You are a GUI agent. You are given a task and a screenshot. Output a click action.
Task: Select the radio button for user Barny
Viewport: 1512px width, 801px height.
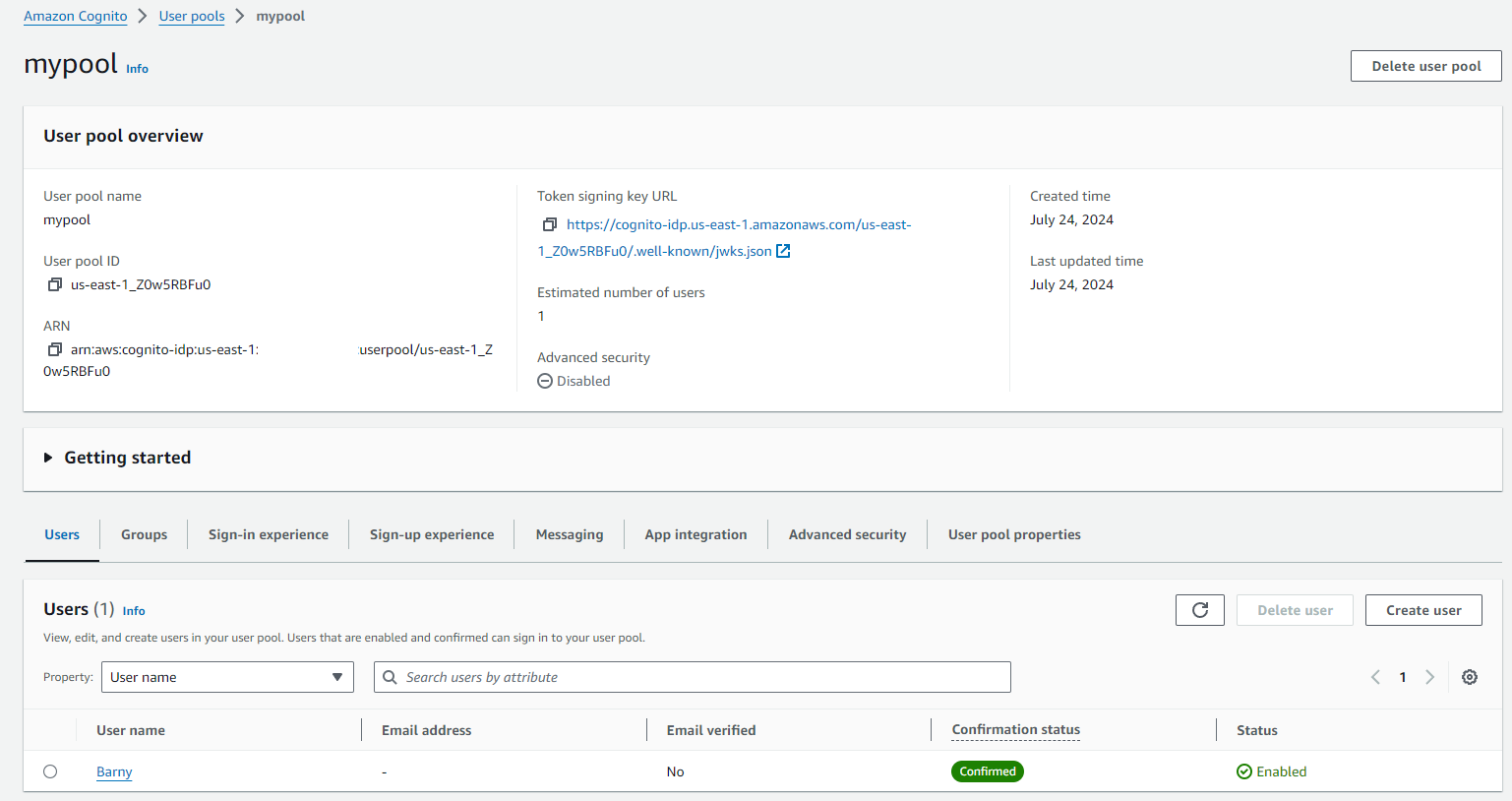[x=50, y=771]
